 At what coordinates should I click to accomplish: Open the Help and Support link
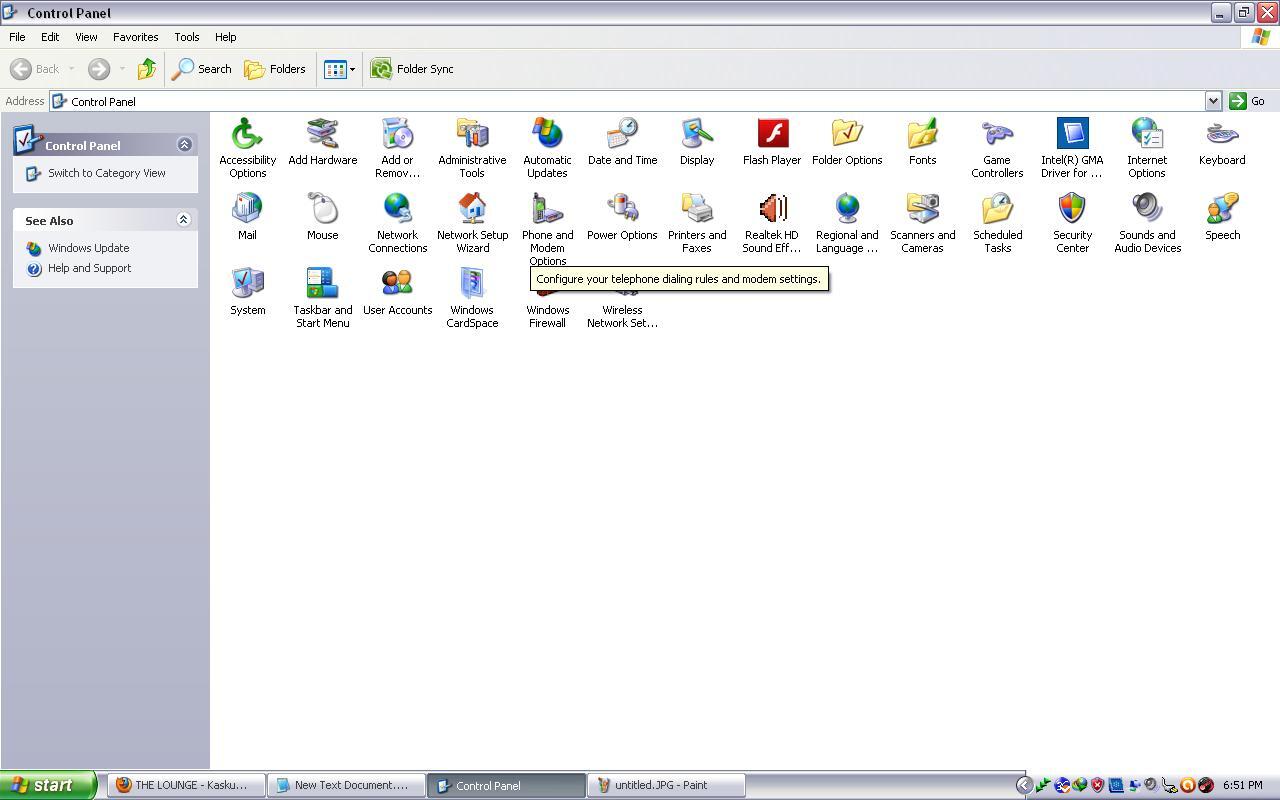(90, 268)
